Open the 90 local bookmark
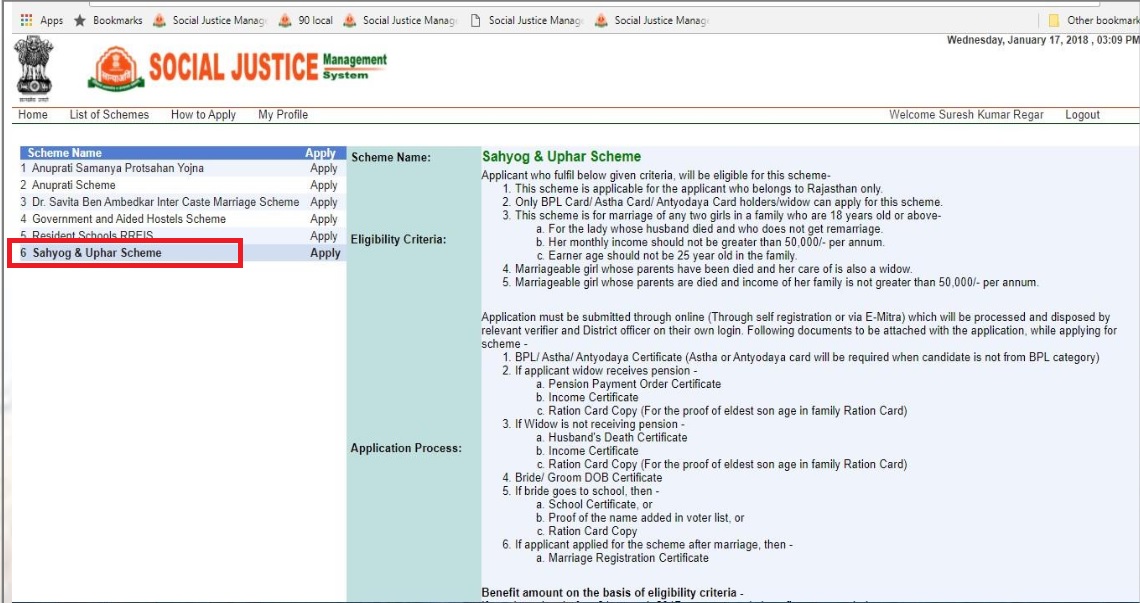 [x=306, y=20]
